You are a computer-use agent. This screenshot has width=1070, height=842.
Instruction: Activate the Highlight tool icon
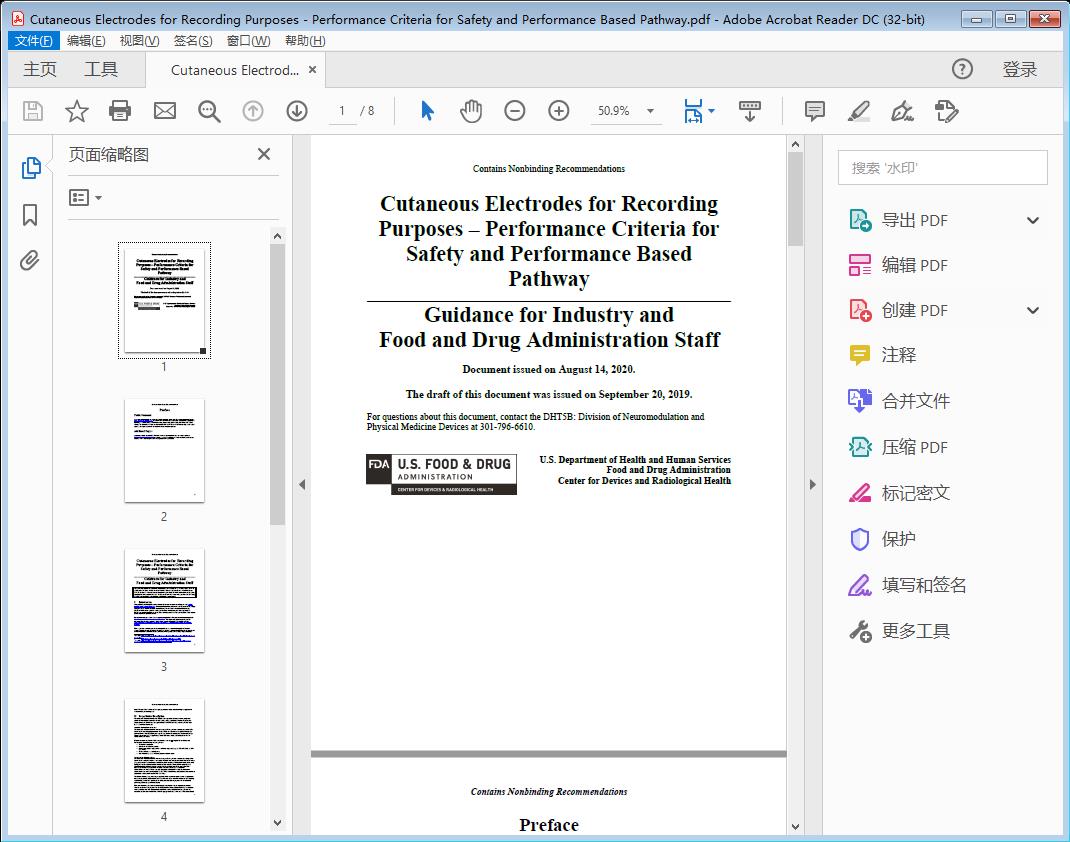tap(858, 111)
